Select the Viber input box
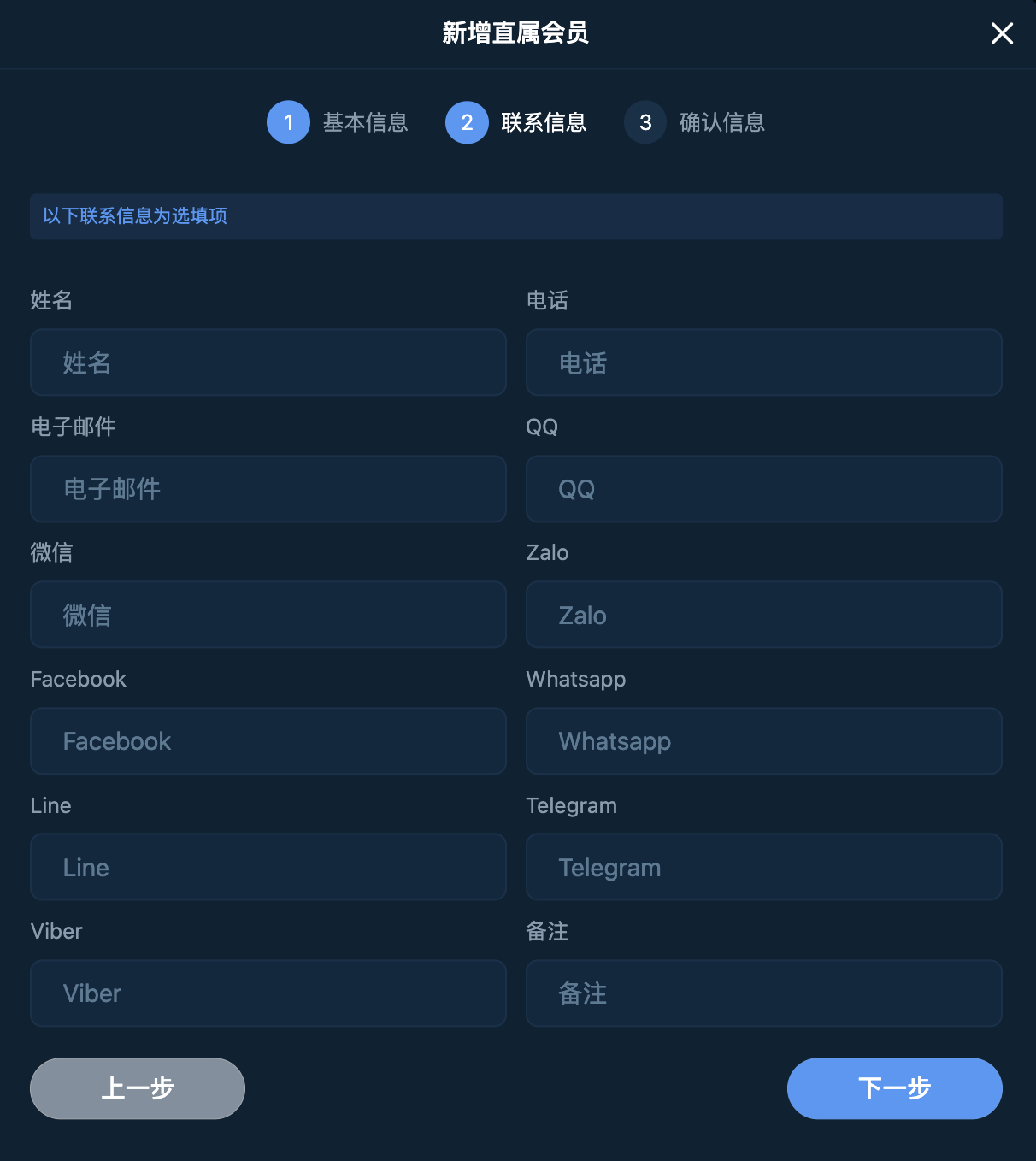 point(268,993)
